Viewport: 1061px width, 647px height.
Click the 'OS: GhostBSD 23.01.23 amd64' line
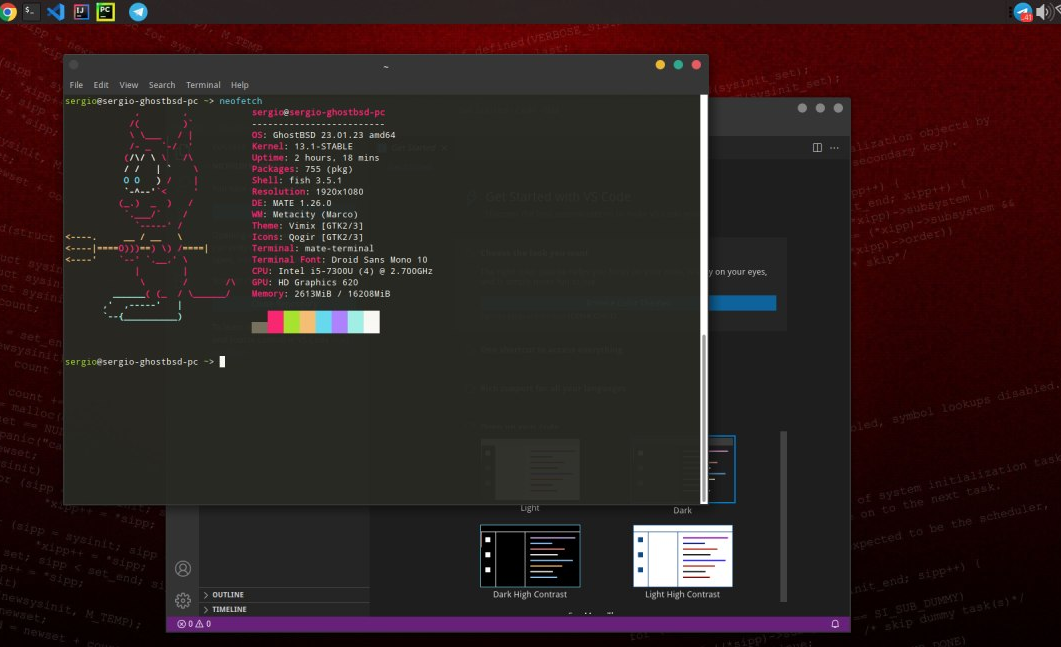pyautogui.click(x=323, y=135)
